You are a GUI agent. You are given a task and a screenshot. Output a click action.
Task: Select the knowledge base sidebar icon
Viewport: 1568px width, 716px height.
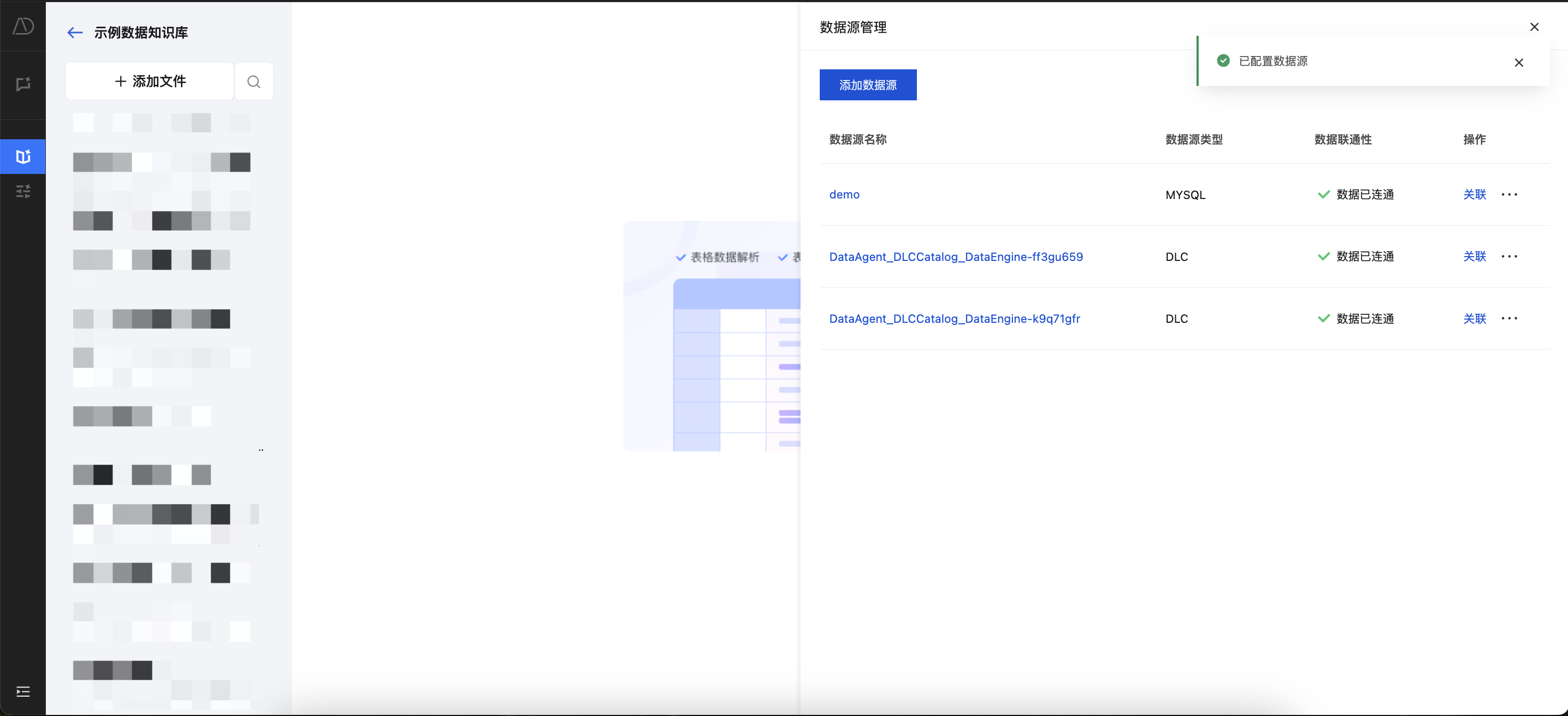pyautogui.click(x=23, y=156)
